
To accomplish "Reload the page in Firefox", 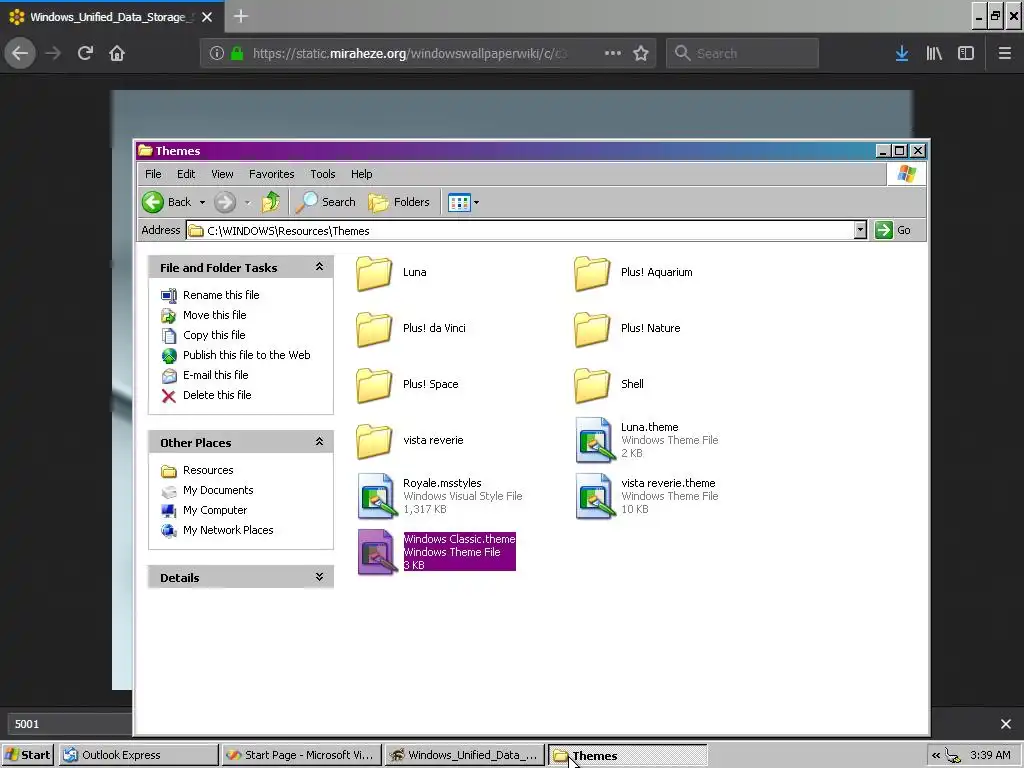I will point(85,53).
